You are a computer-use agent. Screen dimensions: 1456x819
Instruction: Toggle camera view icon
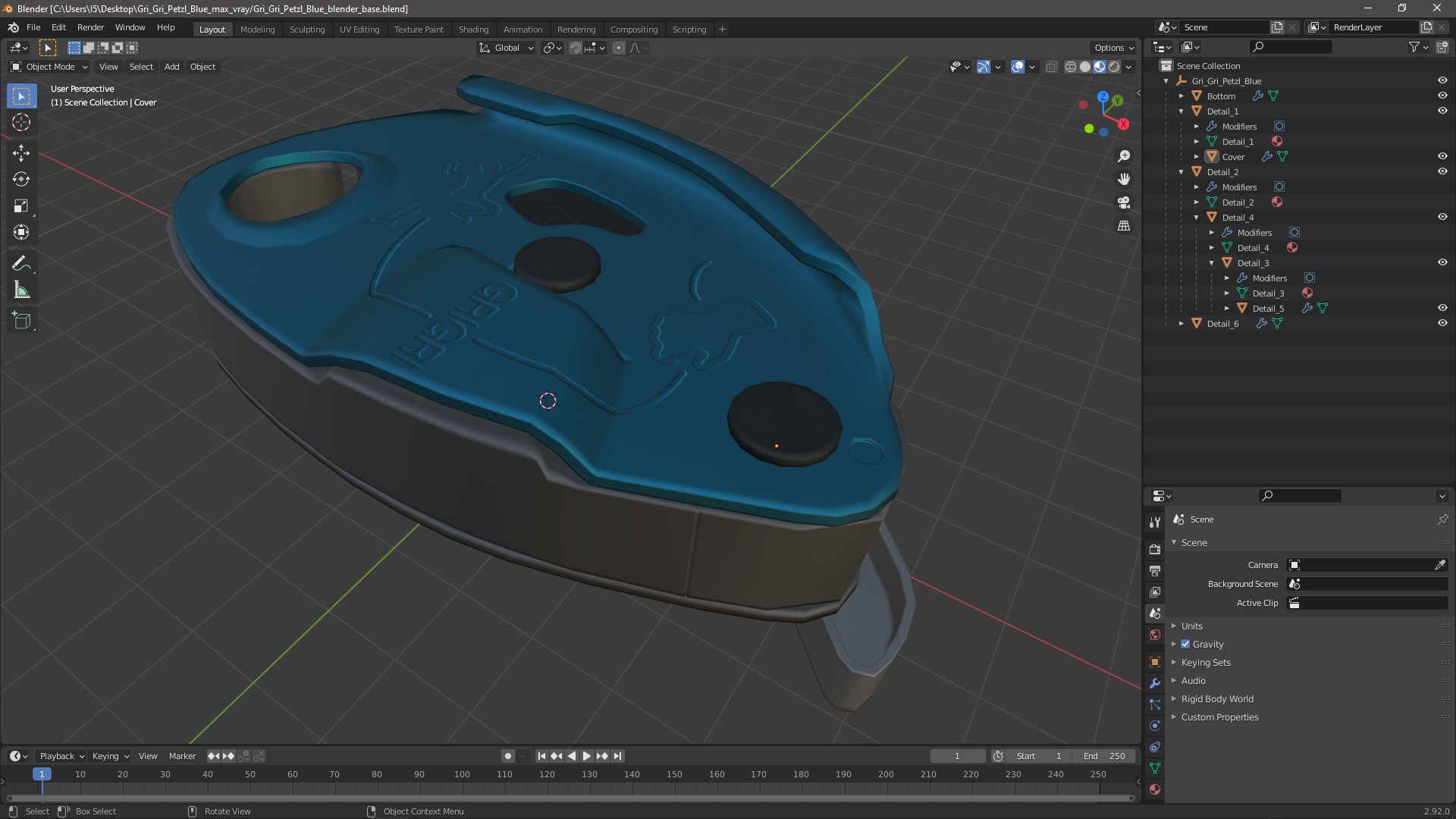(x=1124, y=202)
